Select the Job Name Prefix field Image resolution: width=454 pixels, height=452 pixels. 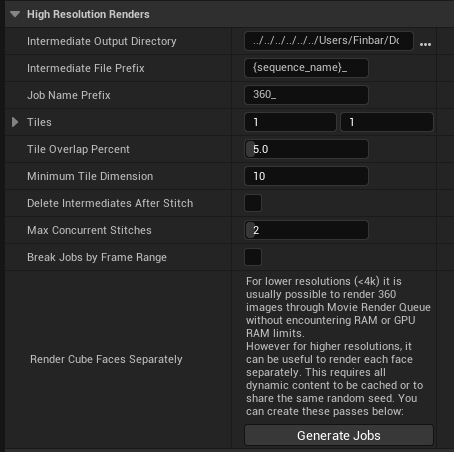click(306, 95)
